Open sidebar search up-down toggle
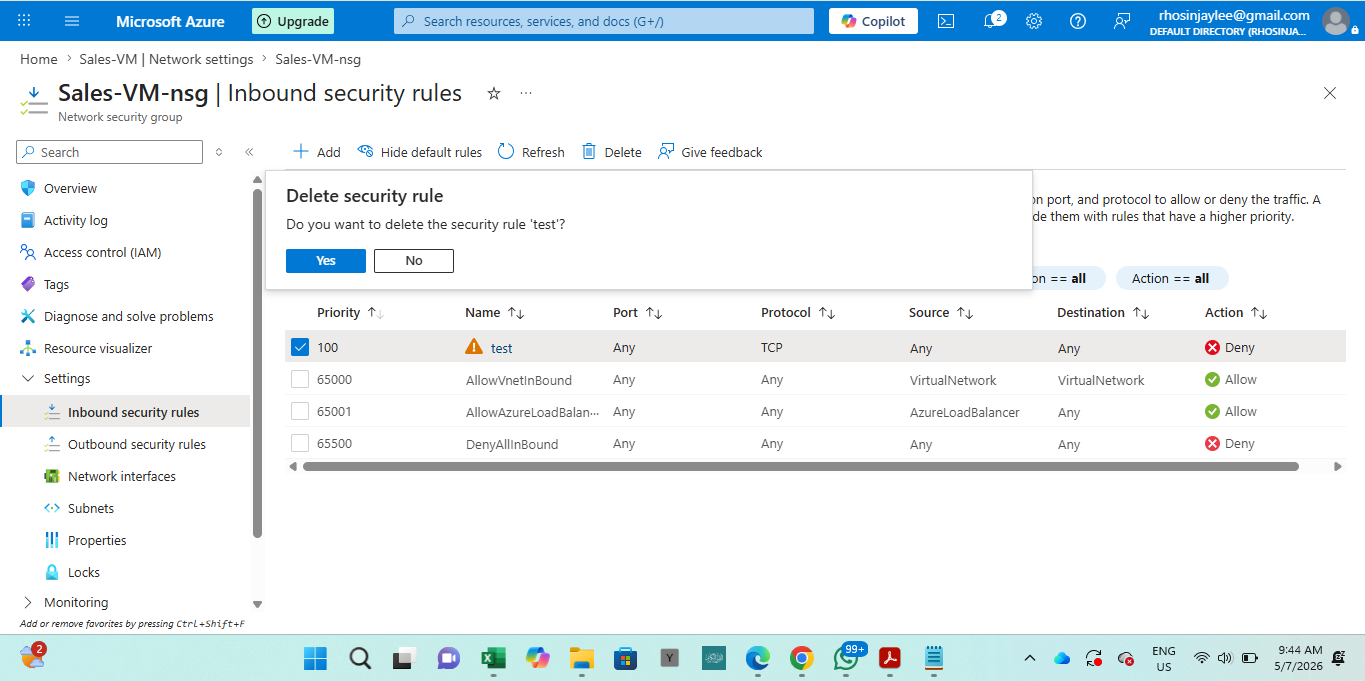 [219, 152]
